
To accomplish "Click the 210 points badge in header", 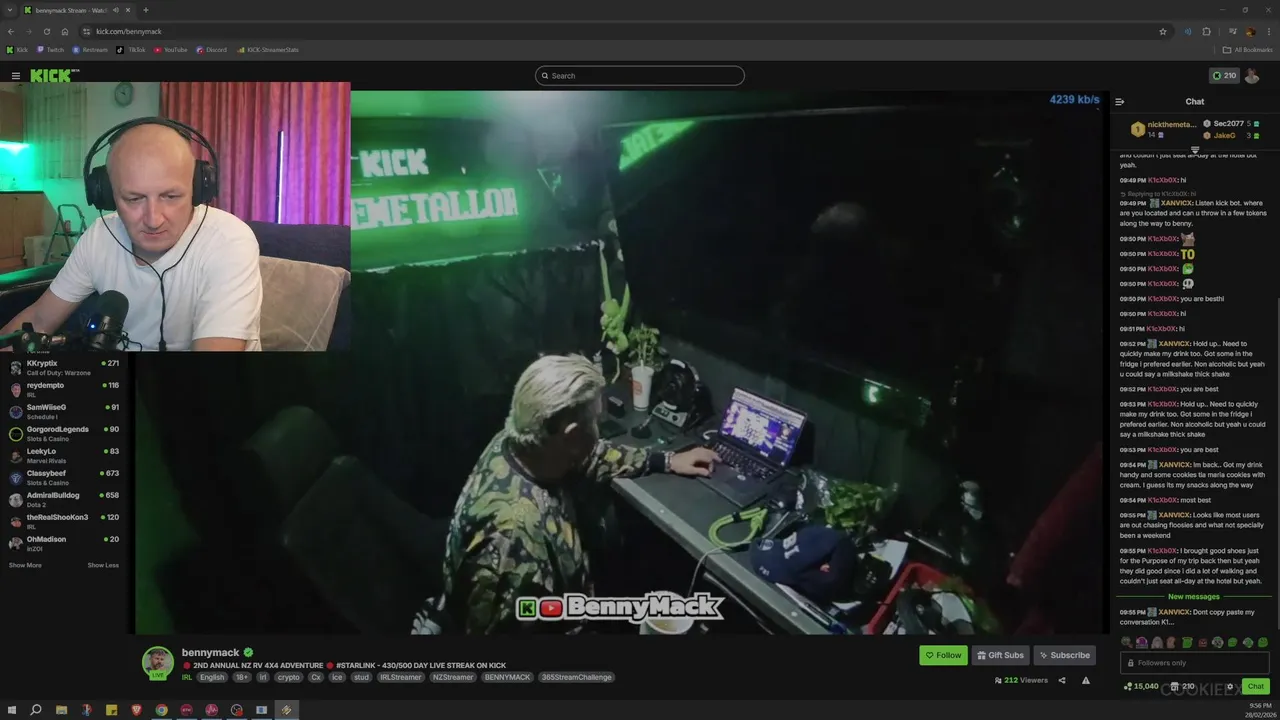I will point(1224,76).
